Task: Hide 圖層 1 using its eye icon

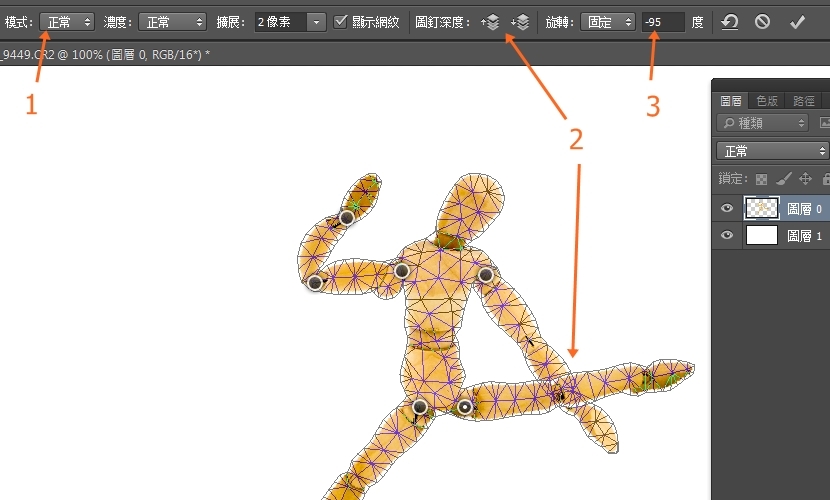Action: (x=727, y=236)
